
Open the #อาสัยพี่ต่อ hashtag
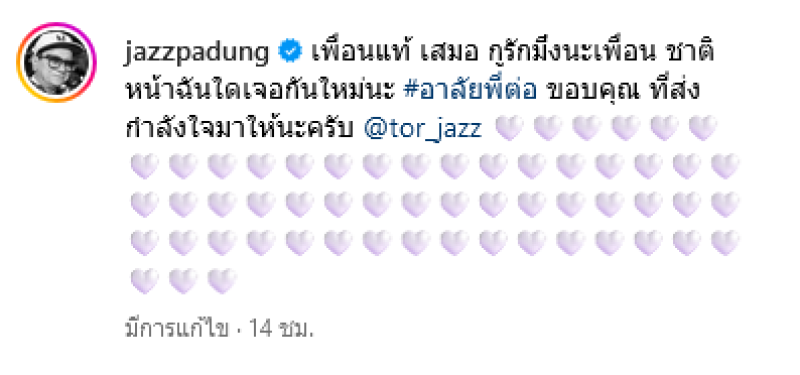470,91
